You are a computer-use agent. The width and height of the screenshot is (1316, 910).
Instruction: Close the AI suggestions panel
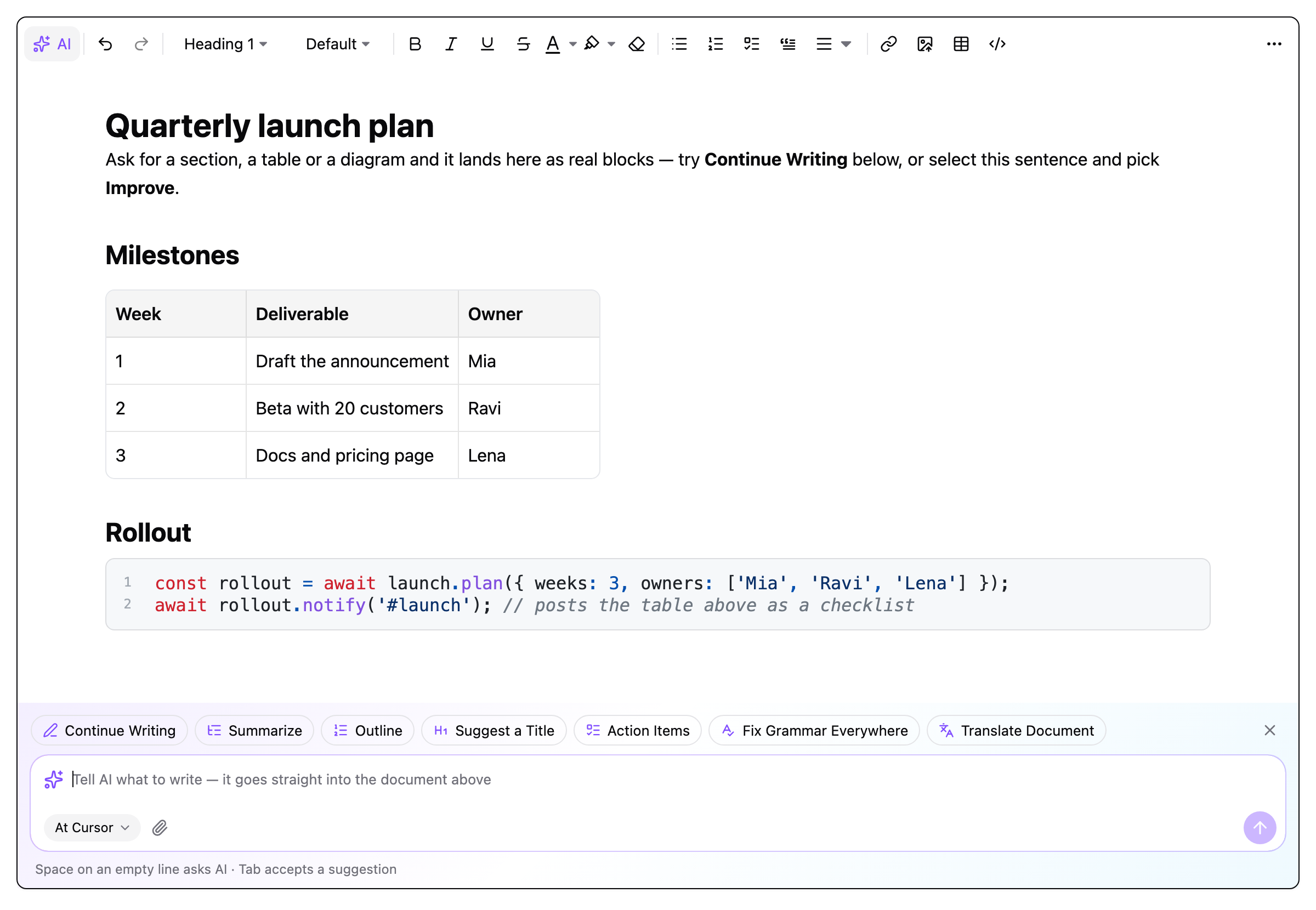(1270, 730)
